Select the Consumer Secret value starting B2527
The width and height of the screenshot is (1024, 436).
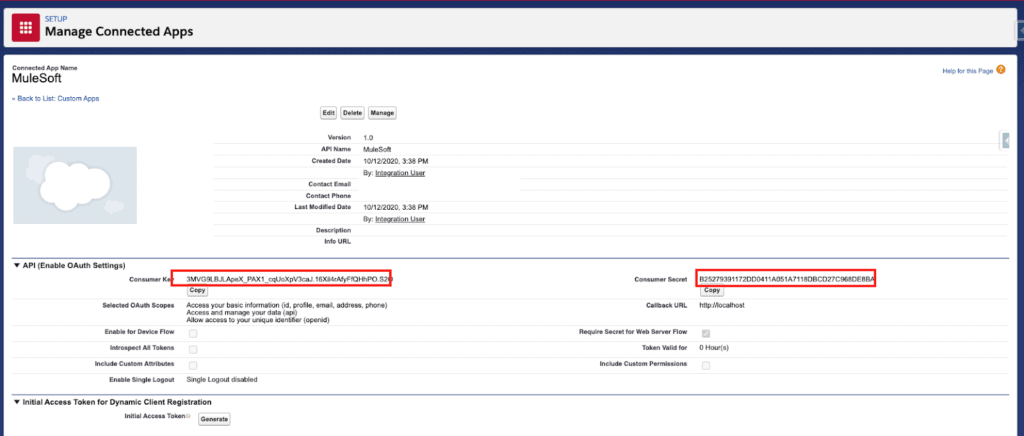tap(787, 279)
